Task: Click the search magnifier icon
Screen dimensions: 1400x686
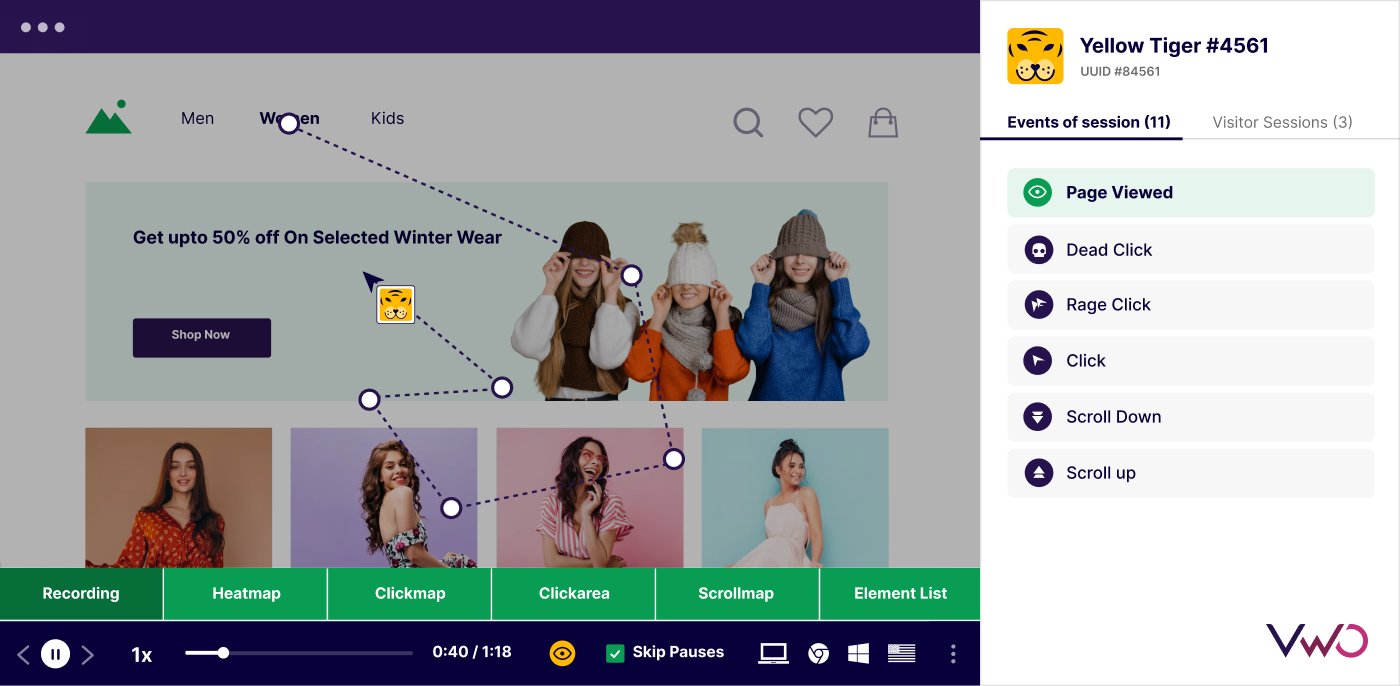Action: click(x=748, y=123)
